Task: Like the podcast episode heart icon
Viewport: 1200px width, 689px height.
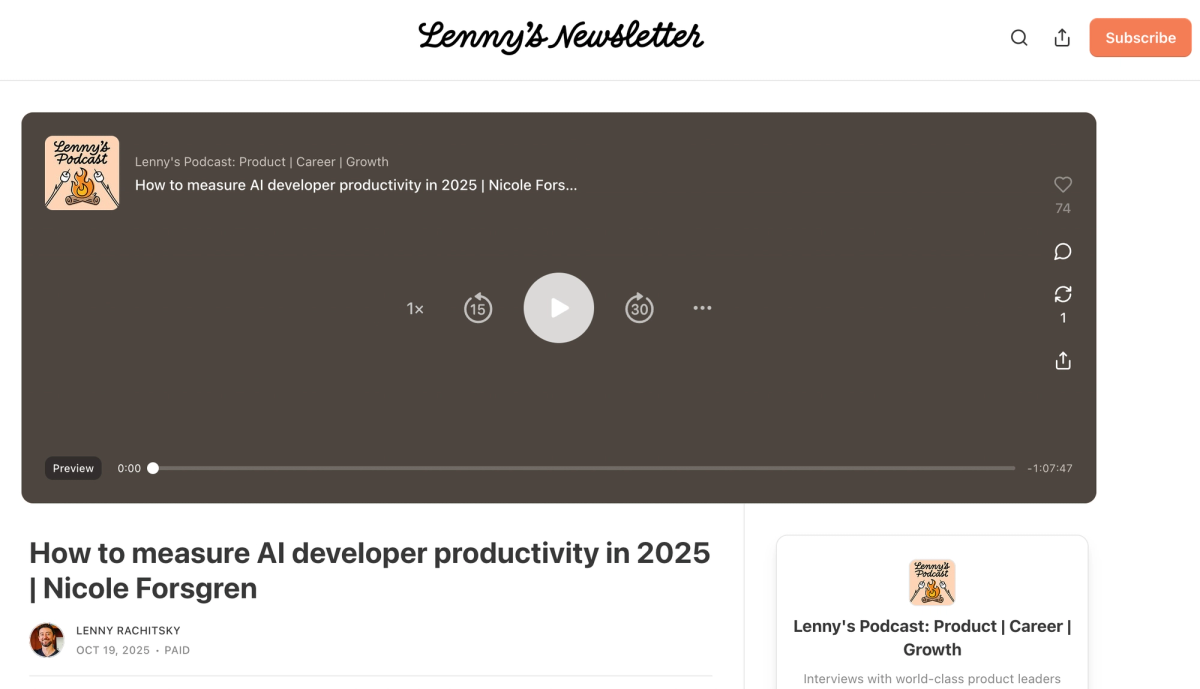Action: click(x=1062, y=184)
